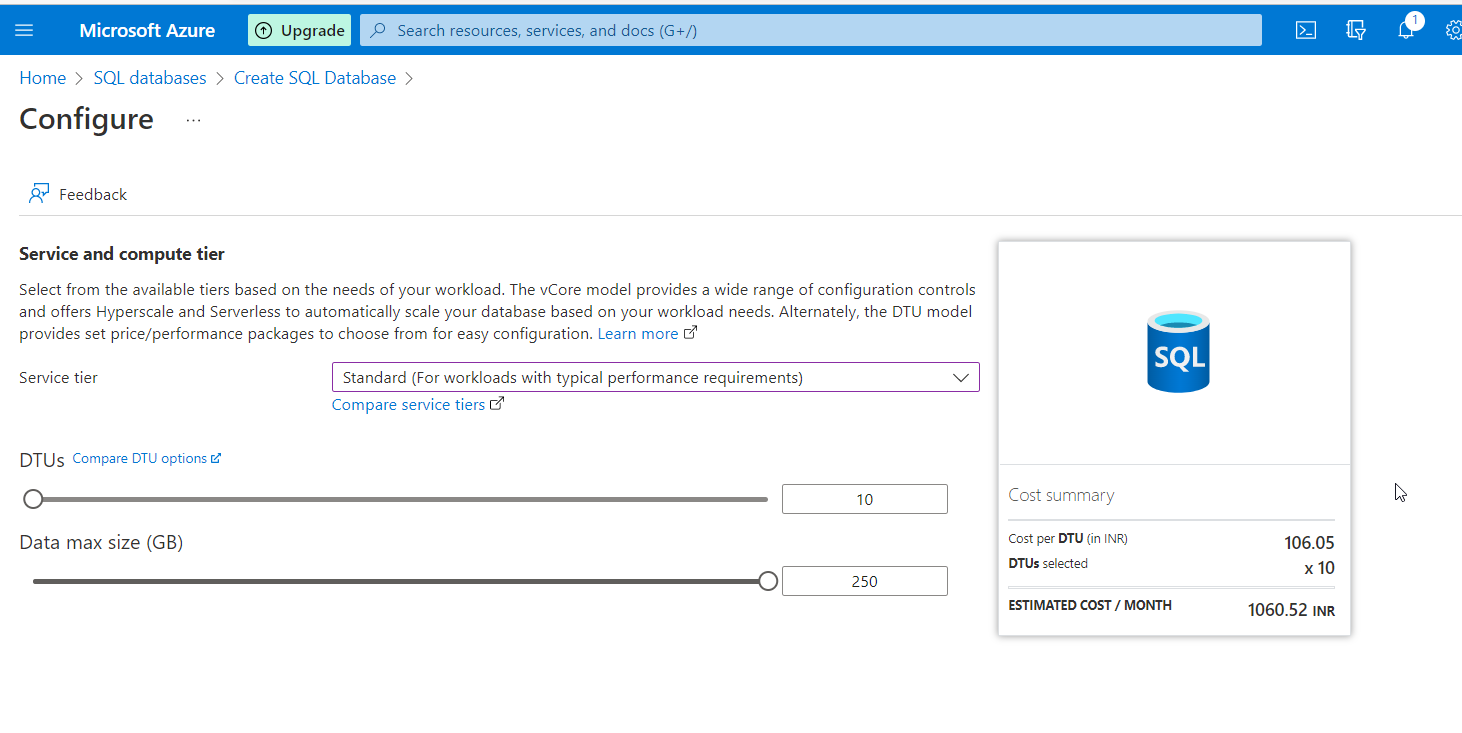Click the ESTIMATED COST / MONTH label
1462x733 pixels.
(1090, 605)
